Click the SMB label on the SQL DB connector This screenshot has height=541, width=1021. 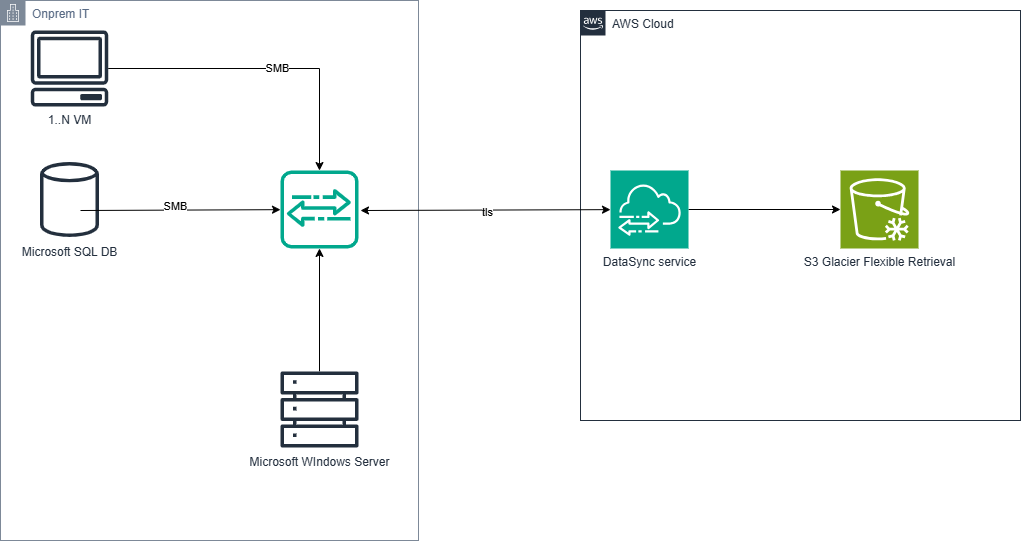pos(175,206)
